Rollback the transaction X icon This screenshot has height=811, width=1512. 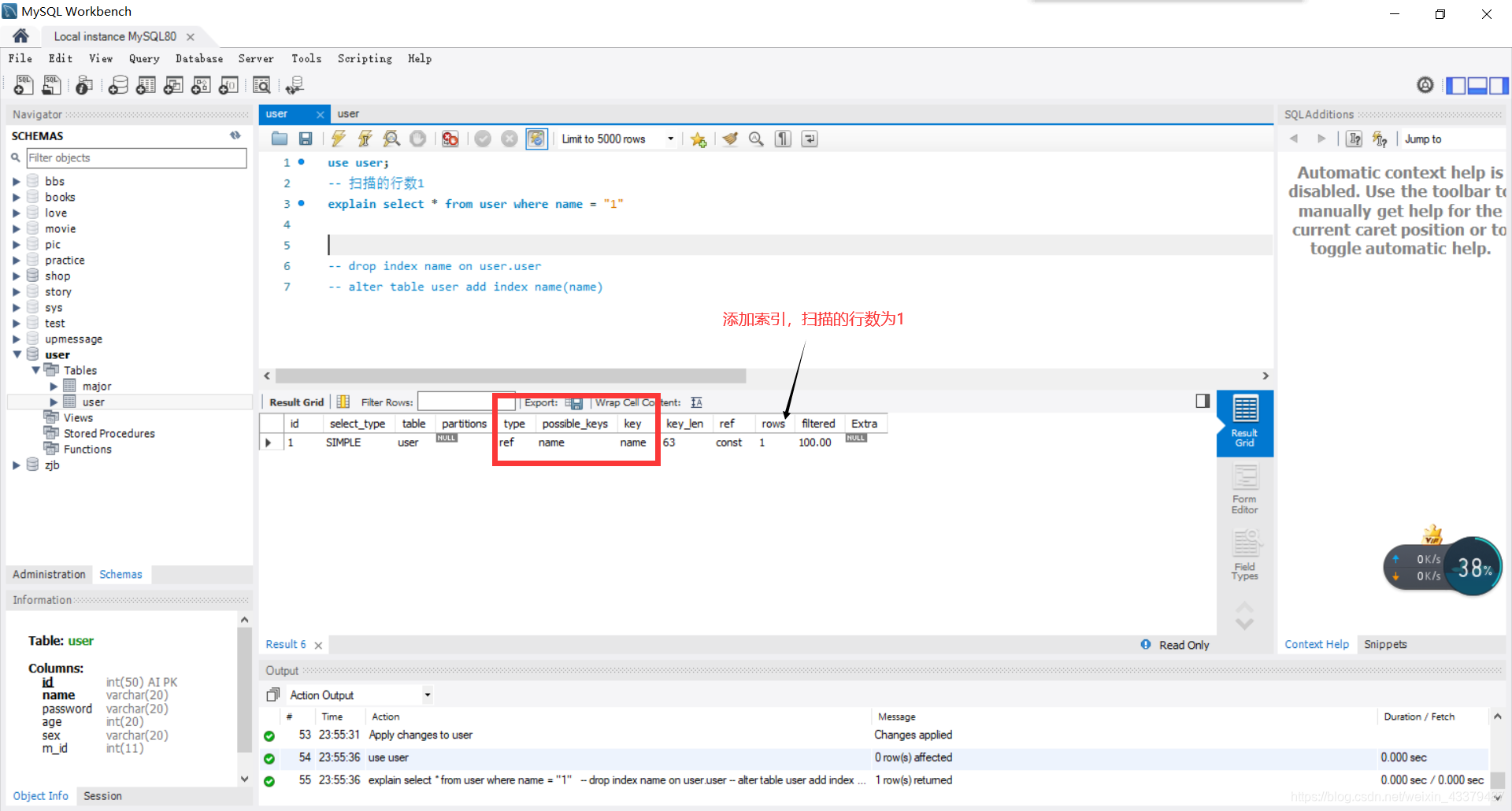click(x=510, y=139)
